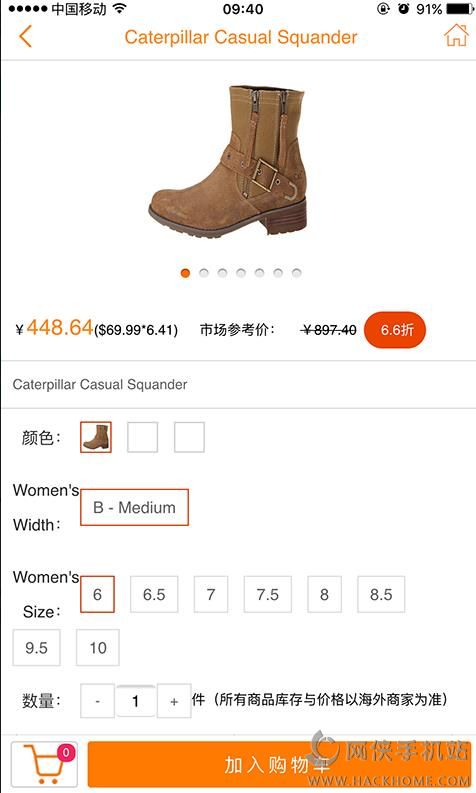
Task: Select size 6.5
Action: click(154, 594)
